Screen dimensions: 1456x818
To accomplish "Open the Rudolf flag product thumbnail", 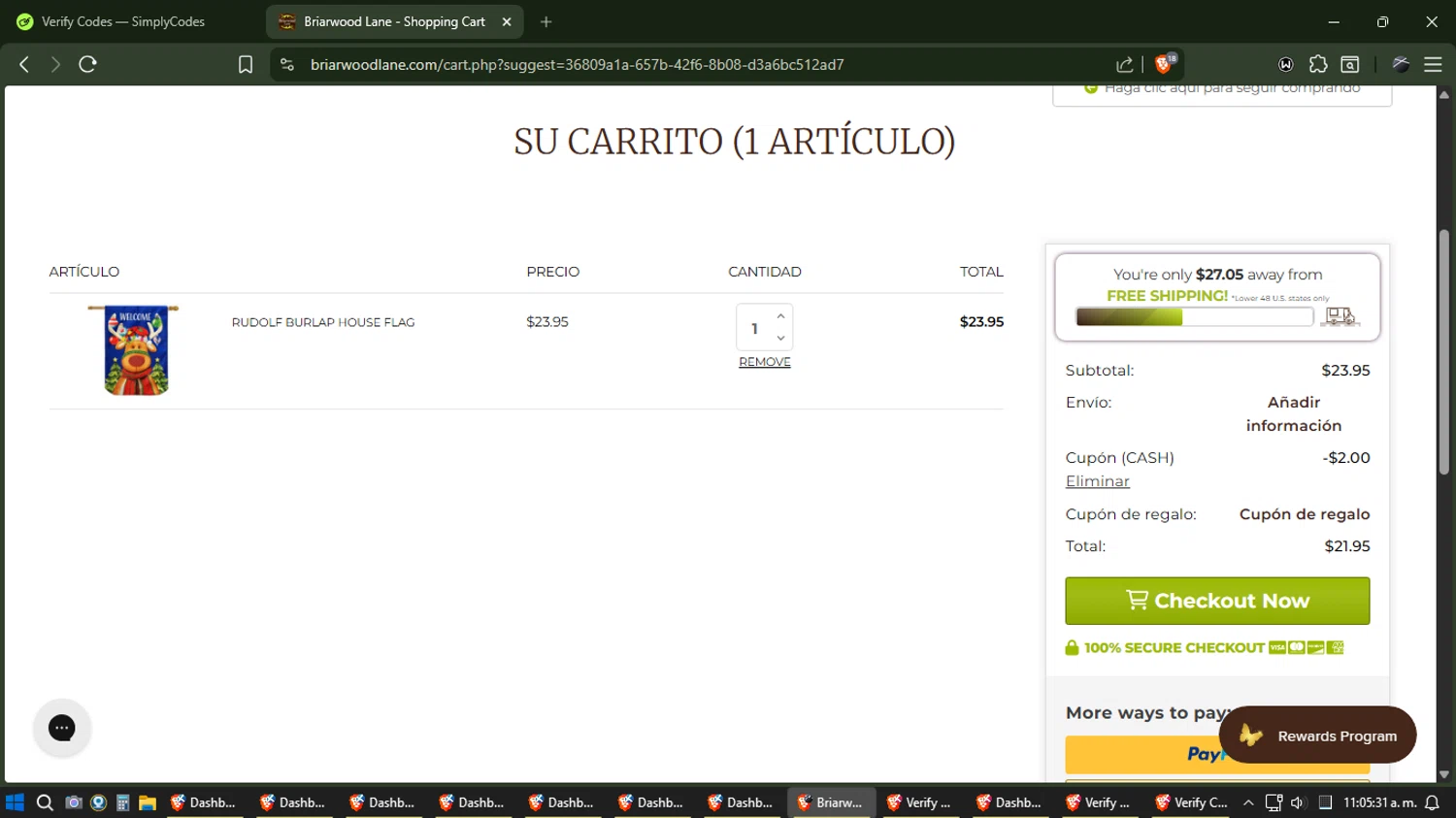I will [x=134, y=349].
